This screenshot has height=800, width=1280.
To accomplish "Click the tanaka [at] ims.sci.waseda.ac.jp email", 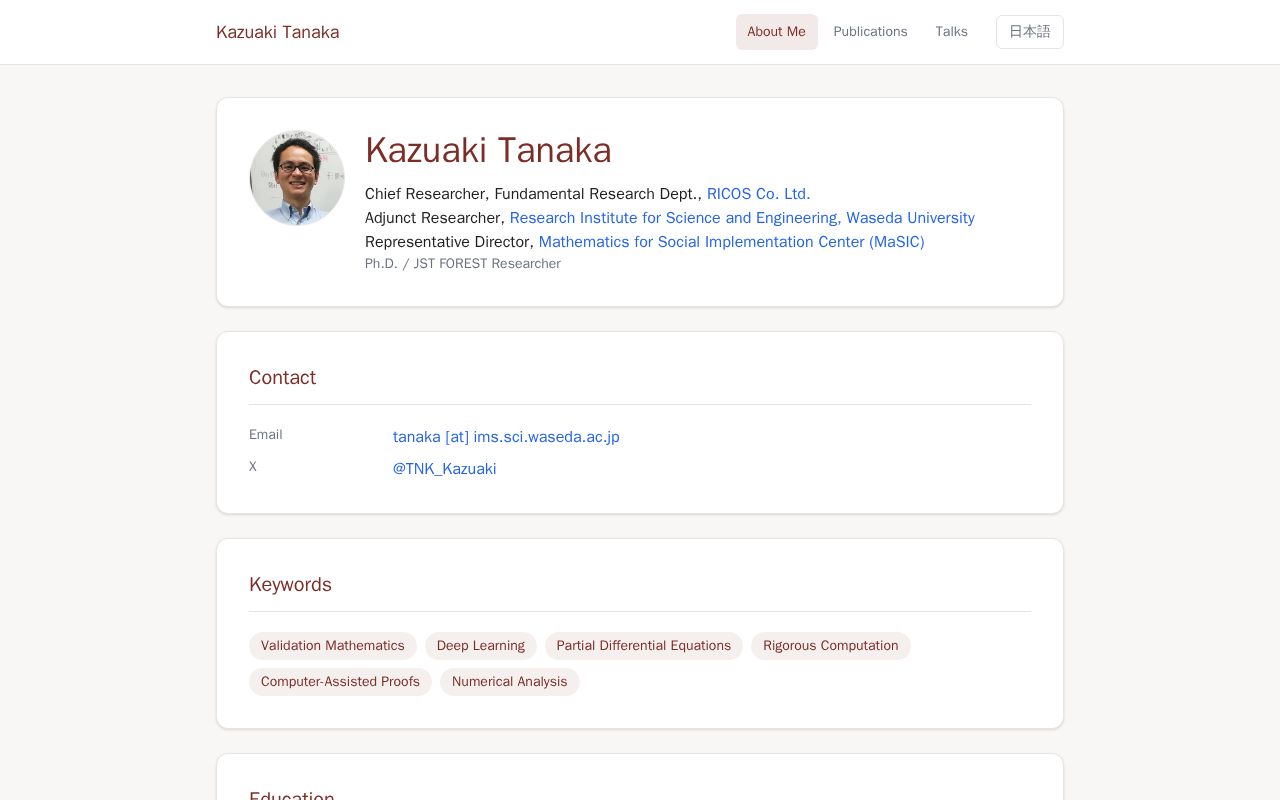I will click(x=506, y=437).
